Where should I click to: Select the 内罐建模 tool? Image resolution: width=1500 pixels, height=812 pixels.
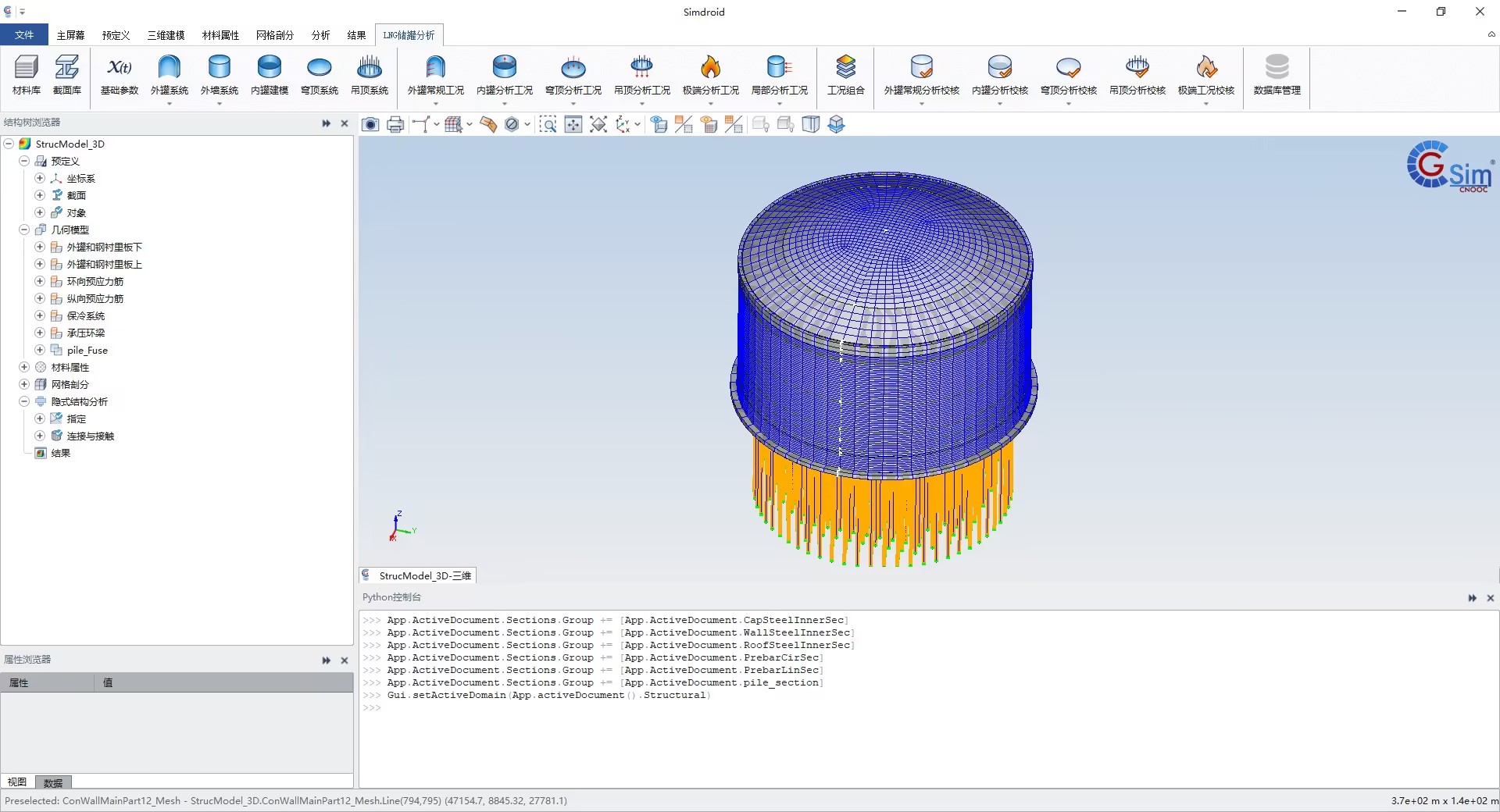click(270, 75)
